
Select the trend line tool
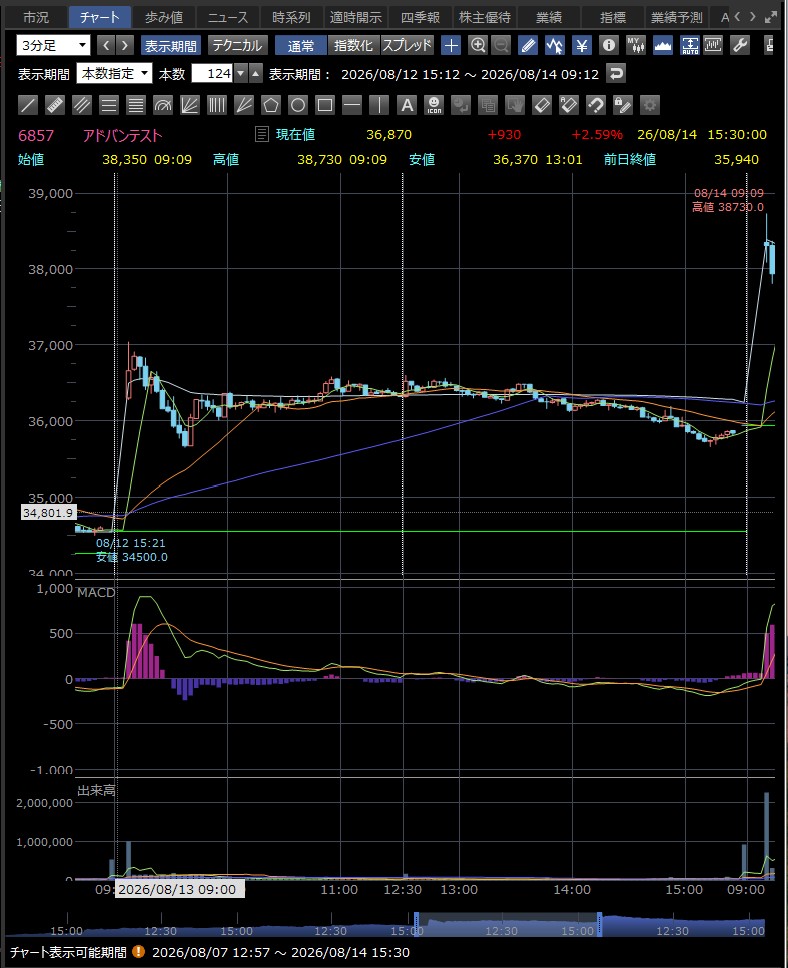click(28, 105)
